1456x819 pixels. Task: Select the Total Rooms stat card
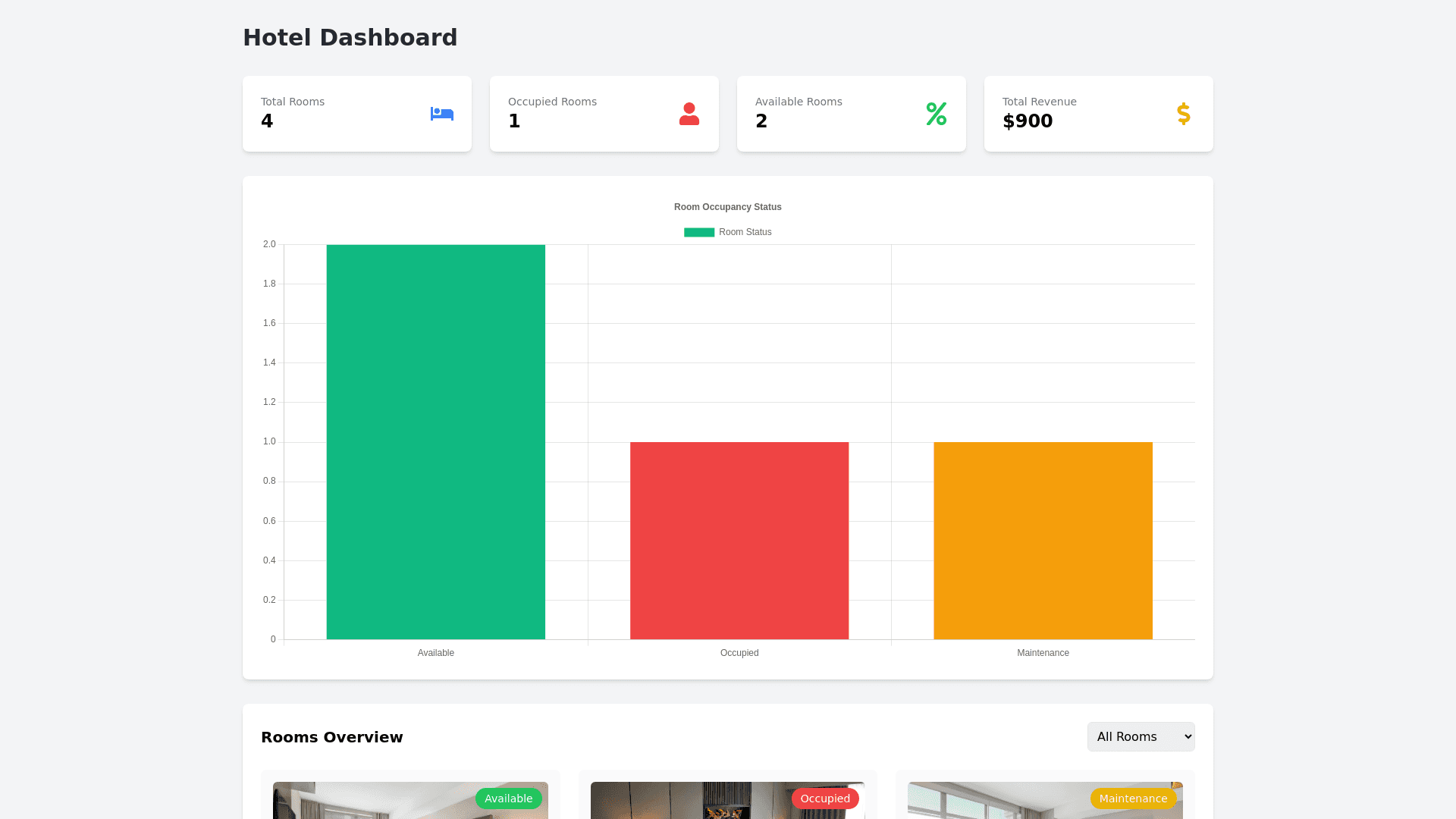pos(356,114)
